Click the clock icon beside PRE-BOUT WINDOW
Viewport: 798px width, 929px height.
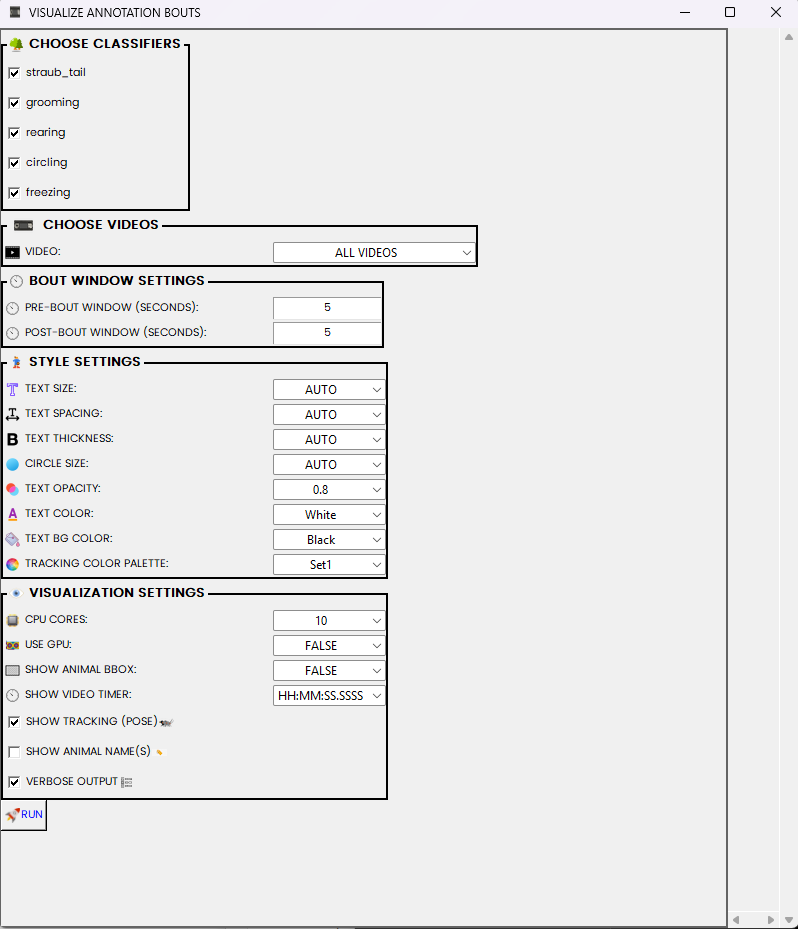(x=12, y=308)
